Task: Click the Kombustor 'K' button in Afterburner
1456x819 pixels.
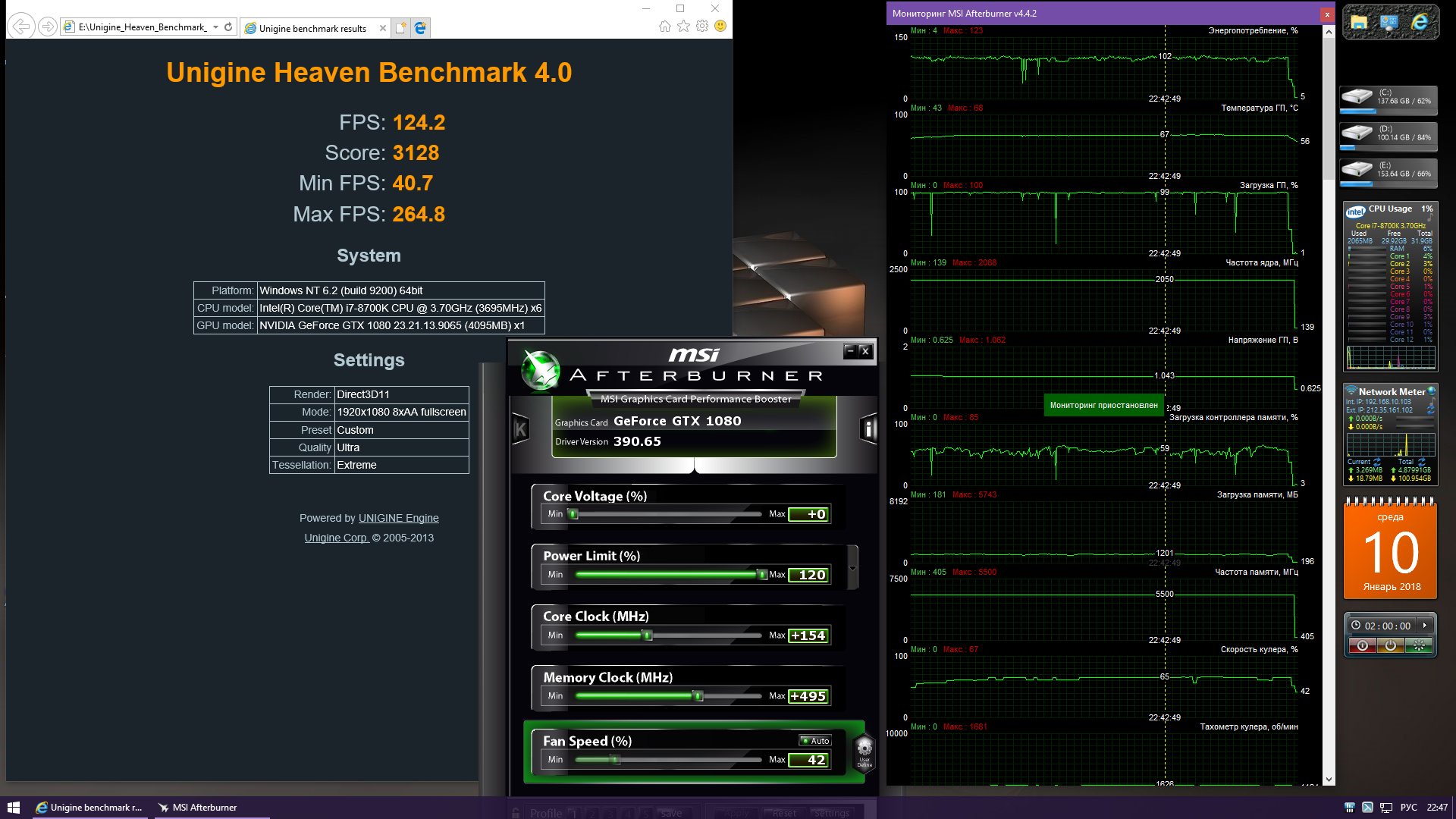Action: (x=520, y=430)
